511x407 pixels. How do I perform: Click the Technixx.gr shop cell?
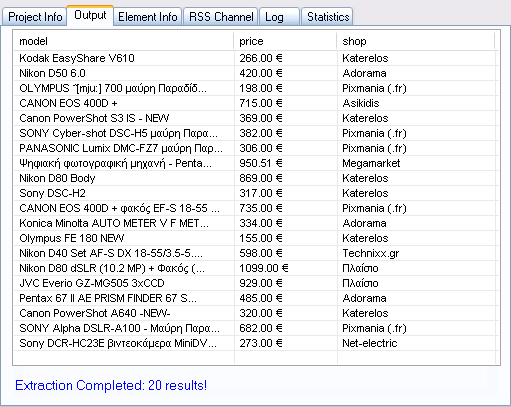pyautogui.click(x=416, y=253)
